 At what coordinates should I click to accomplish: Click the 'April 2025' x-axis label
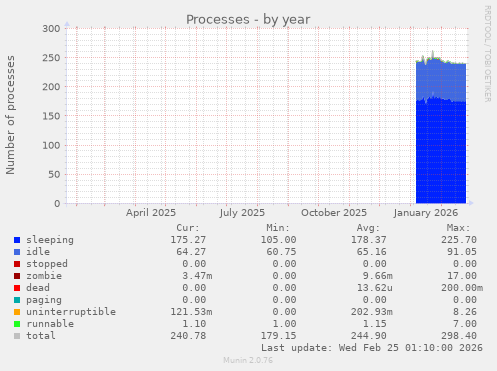pos(151,213)
